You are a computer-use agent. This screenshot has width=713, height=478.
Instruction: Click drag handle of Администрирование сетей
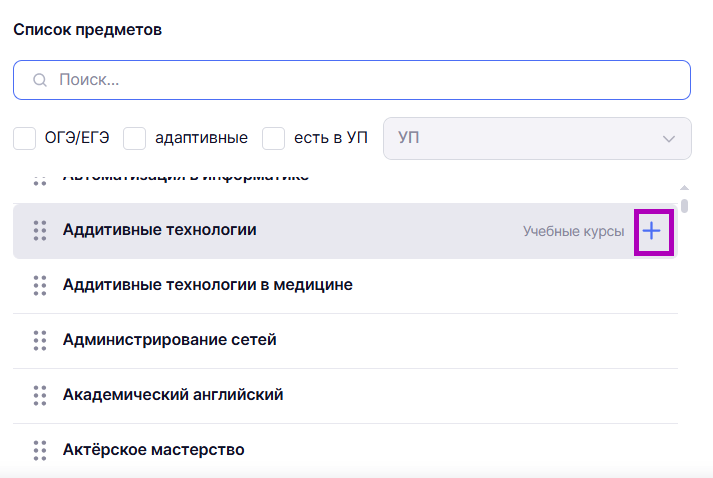click(40, 341)
